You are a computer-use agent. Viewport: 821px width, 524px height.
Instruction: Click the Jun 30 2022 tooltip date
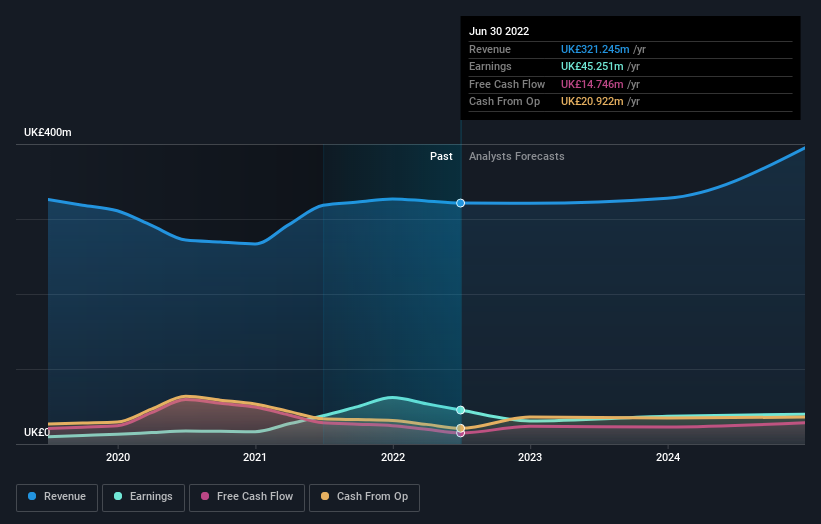pos(499,31)
